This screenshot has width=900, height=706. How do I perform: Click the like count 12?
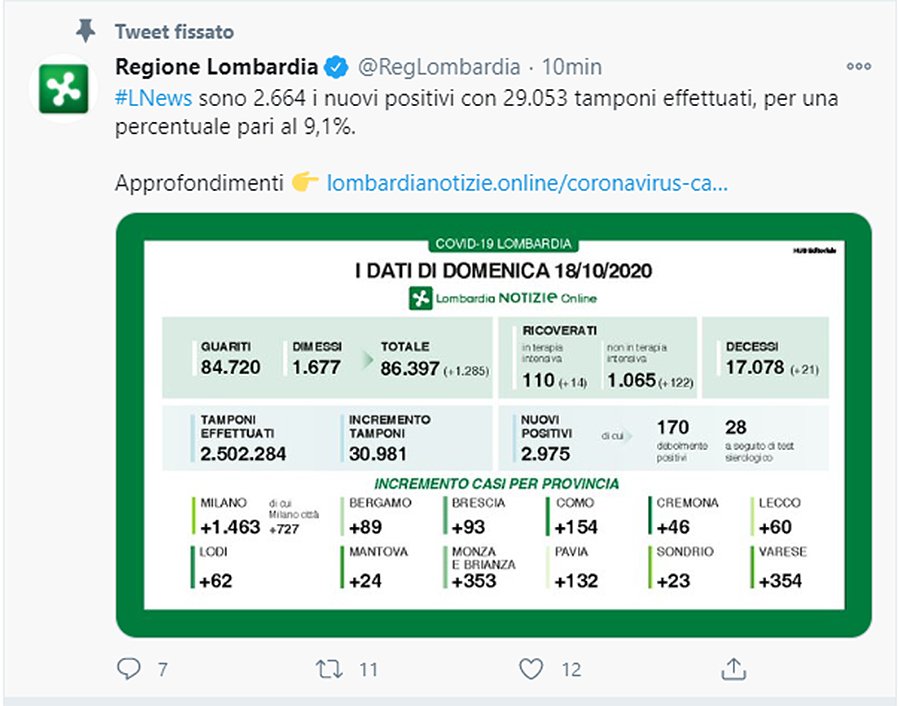coord(571,669)
